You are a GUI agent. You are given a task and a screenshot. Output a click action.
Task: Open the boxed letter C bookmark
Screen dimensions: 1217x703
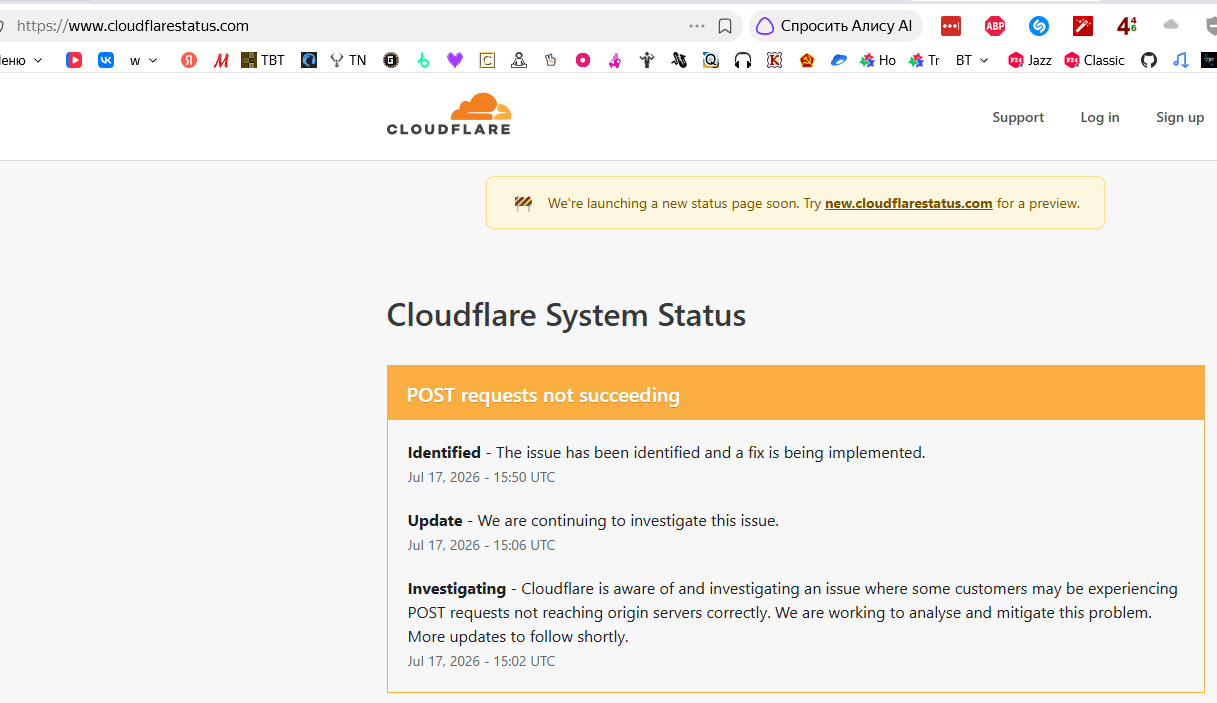pos(487,60)
